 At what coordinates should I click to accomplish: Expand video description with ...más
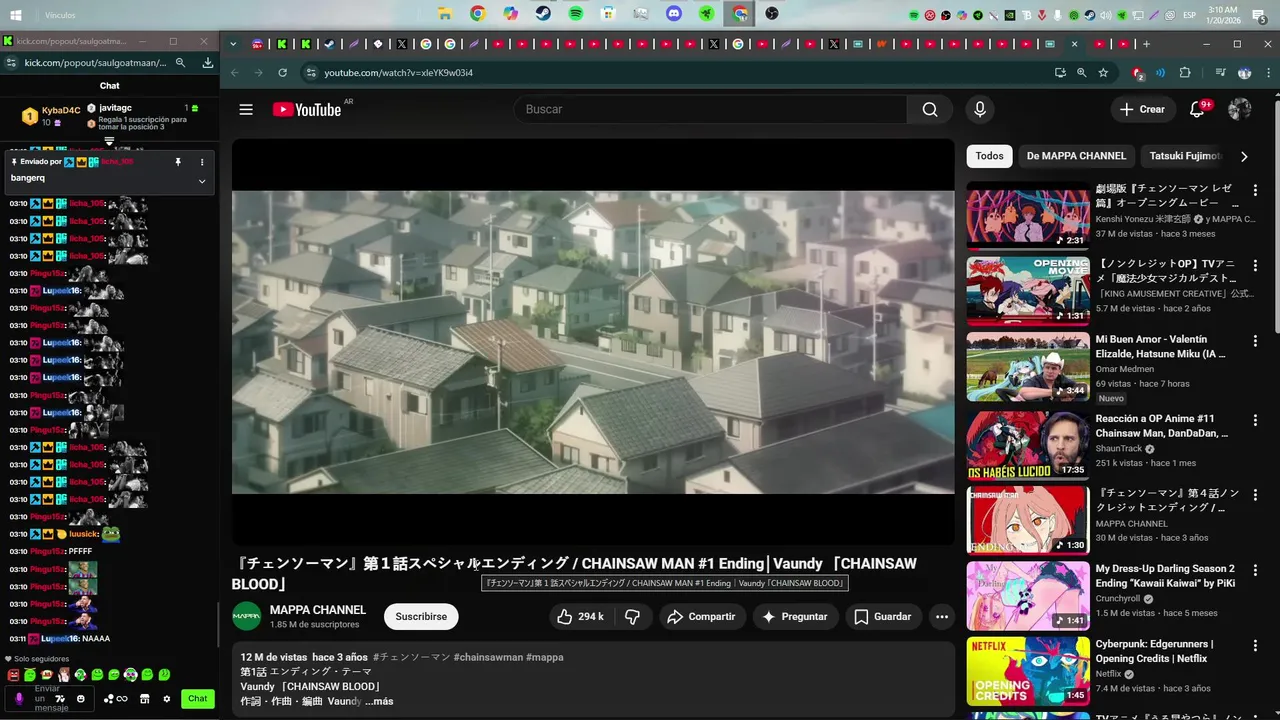tap(379, 701)
